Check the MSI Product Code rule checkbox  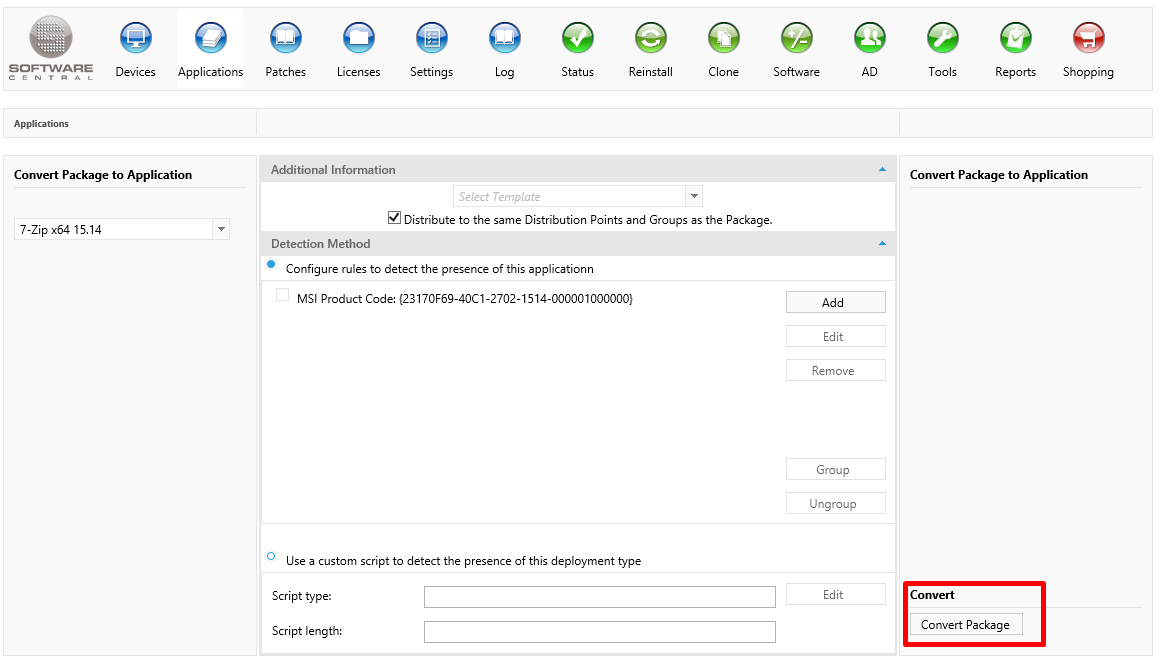tap(282, 295)
